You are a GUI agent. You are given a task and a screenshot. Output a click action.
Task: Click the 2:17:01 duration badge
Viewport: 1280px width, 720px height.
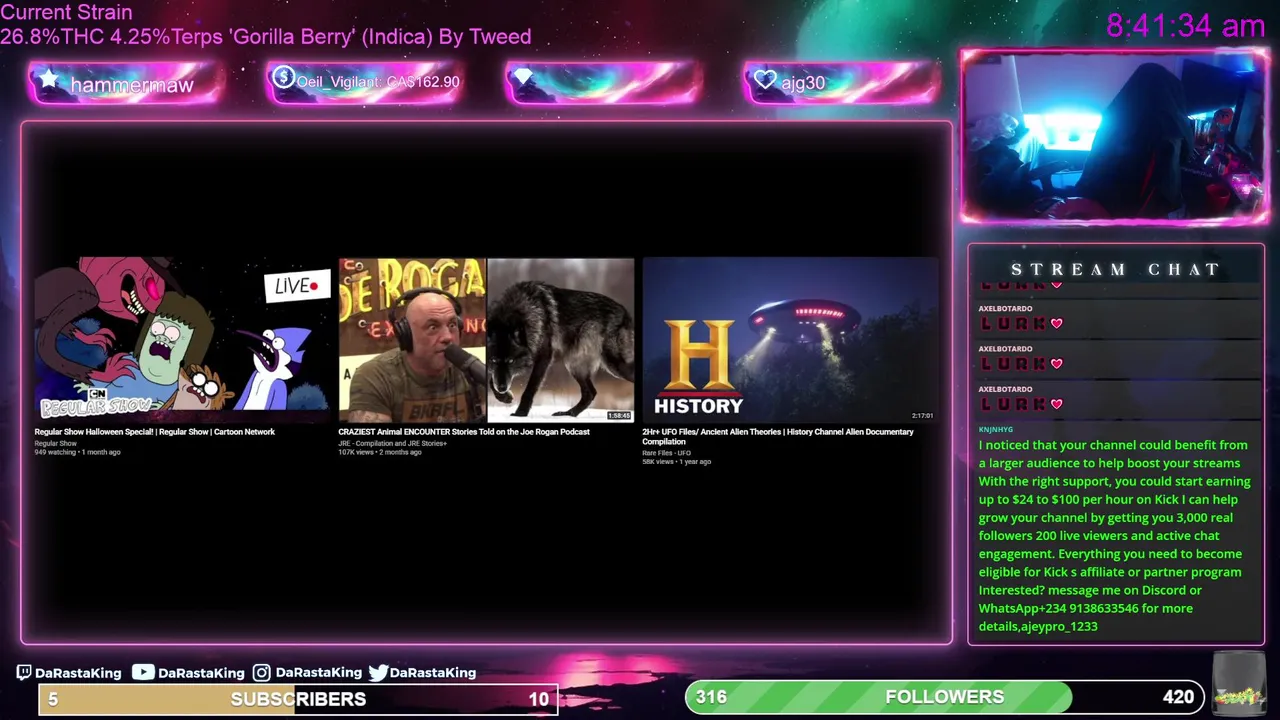click(922, 415)
